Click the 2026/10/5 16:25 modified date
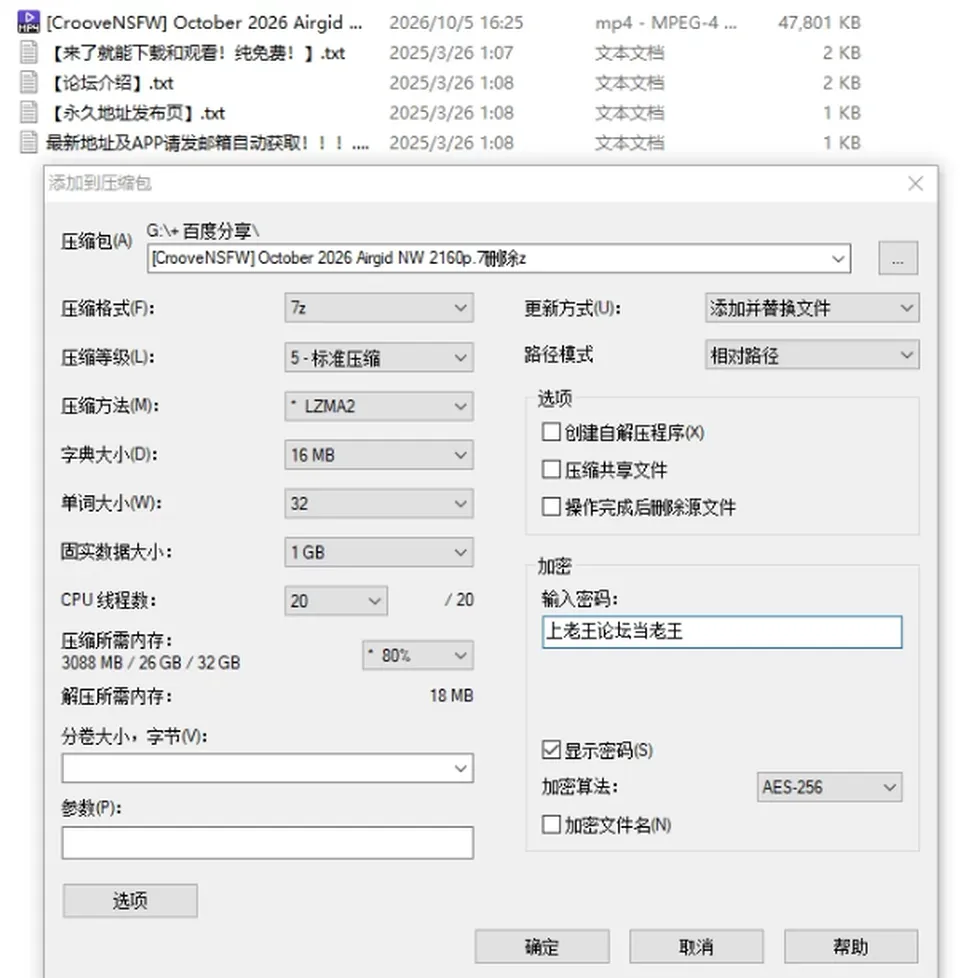Viewport: 960px width, 978px height. tap(456, 22)
